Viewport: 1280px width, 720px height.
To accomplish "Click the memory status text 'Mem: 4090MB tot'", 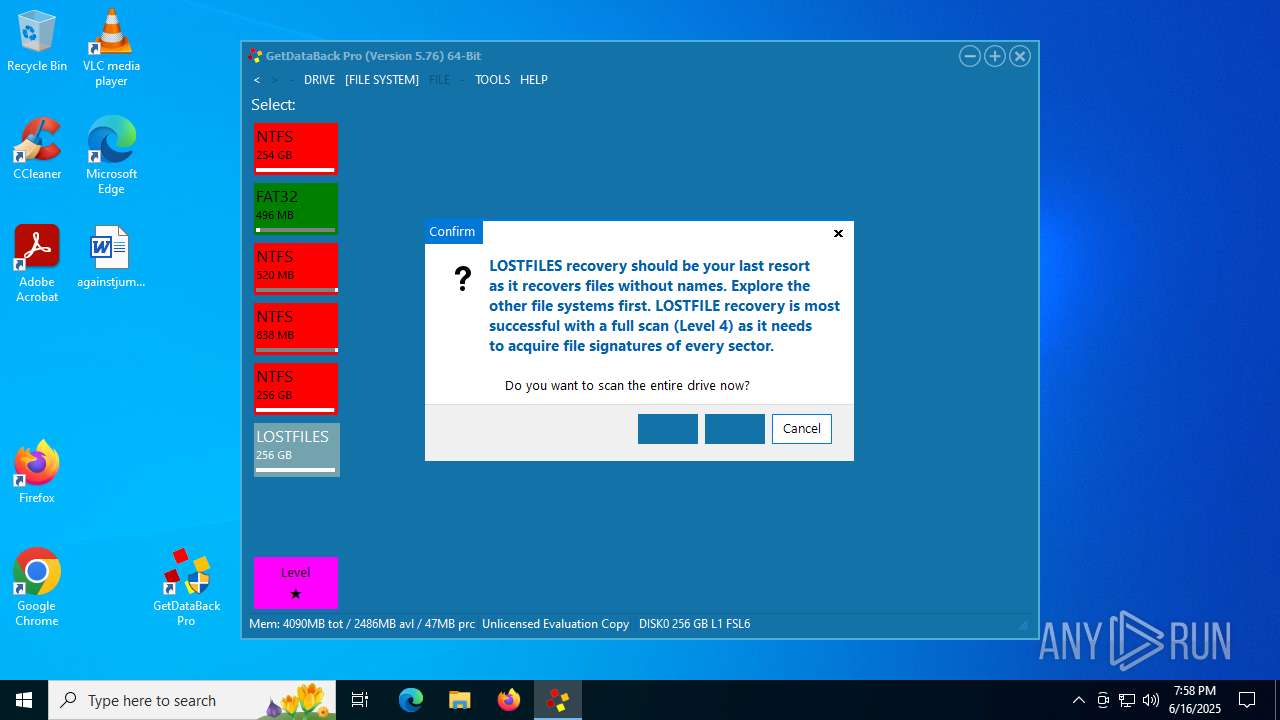I will click(298, 624).
